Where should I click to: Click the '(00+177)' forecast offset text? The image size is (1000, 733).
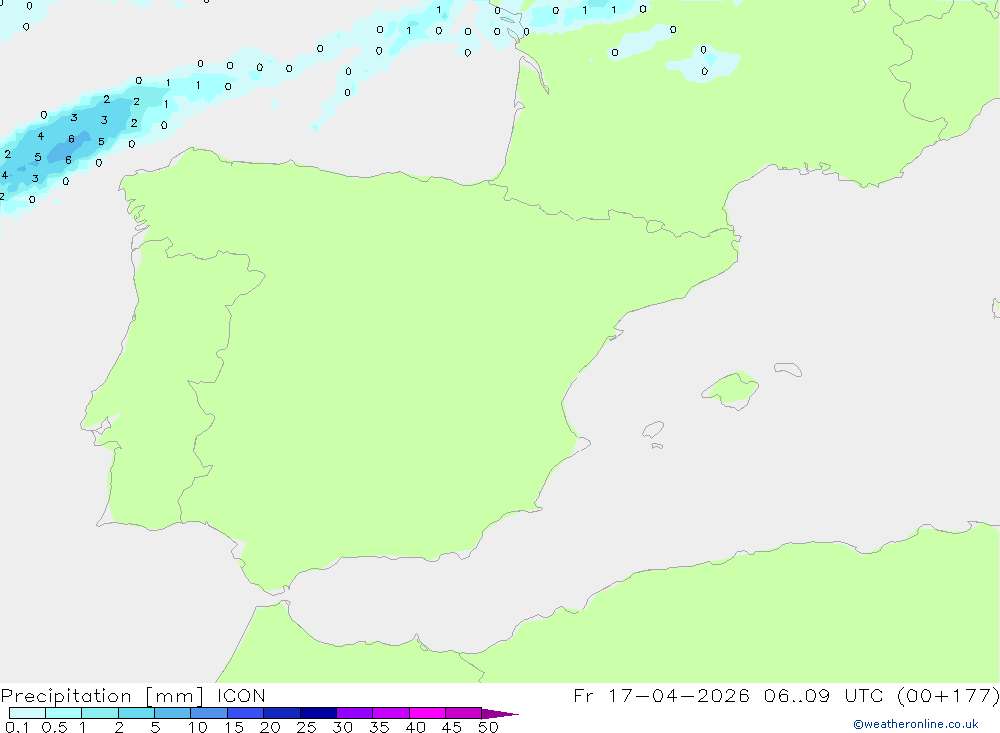[x=948, y=695]
